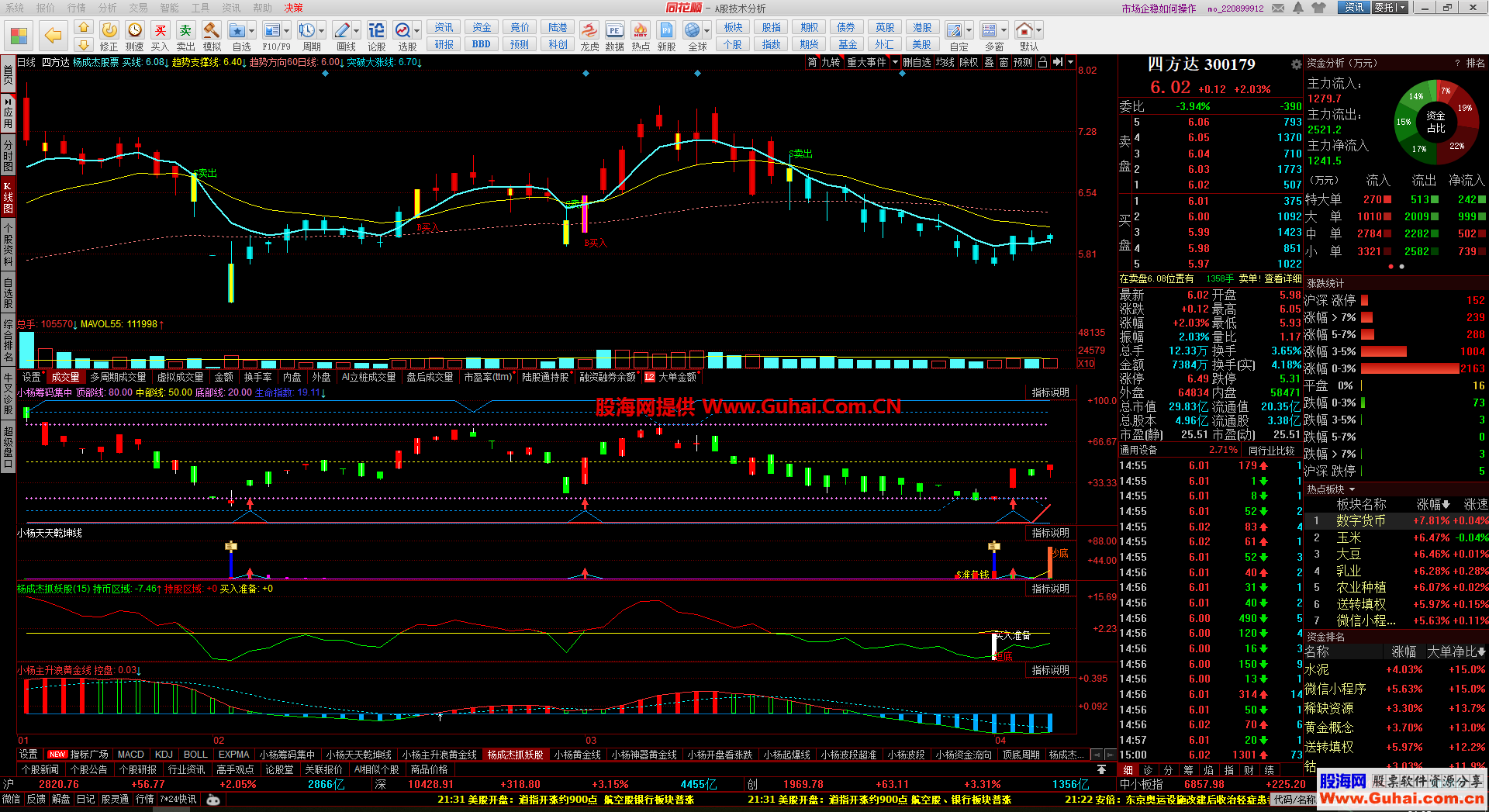Image resolution: width=1489 pixels, height=812 pixels.
Task: Expand the 重大事件 dropdown arrow
Action: point(895,62)
